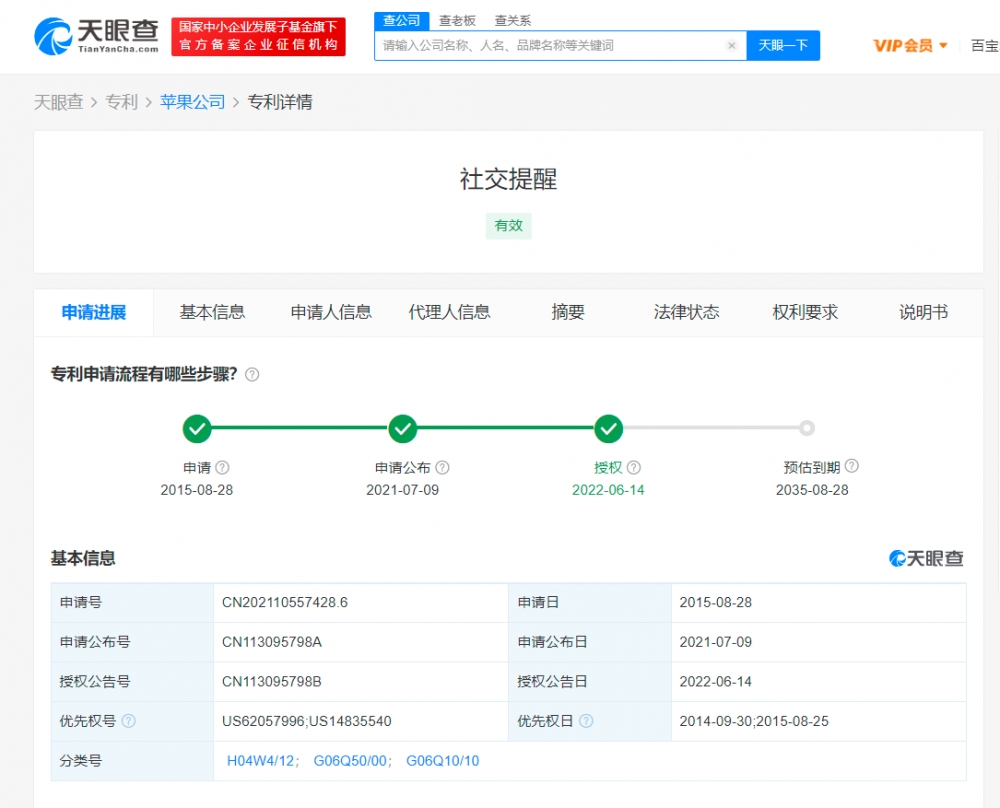1000x808 pixels.
Task: Click priority number US62057996;US14835540
Action: pyautogui.click(x=307, y=721)
